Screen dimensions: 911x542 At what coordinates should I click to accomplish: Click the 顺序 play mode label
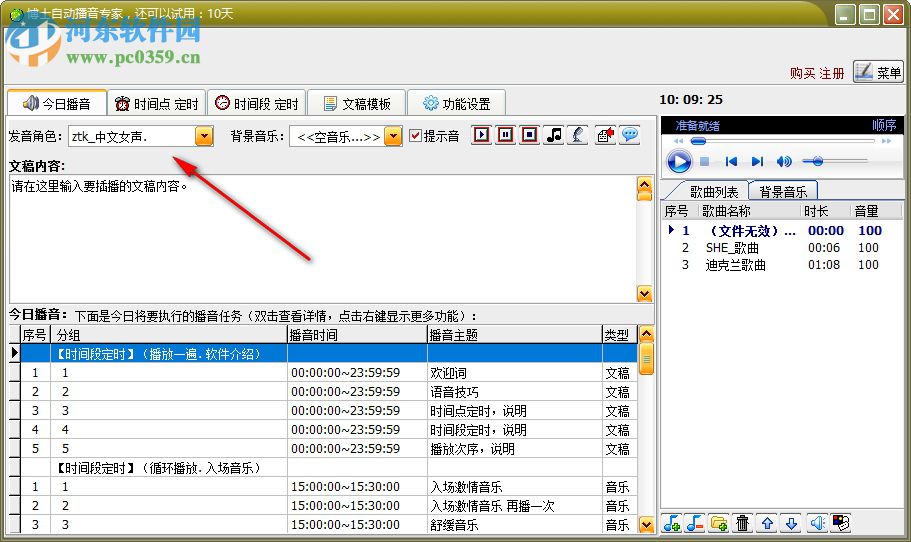tap(884, 125)
